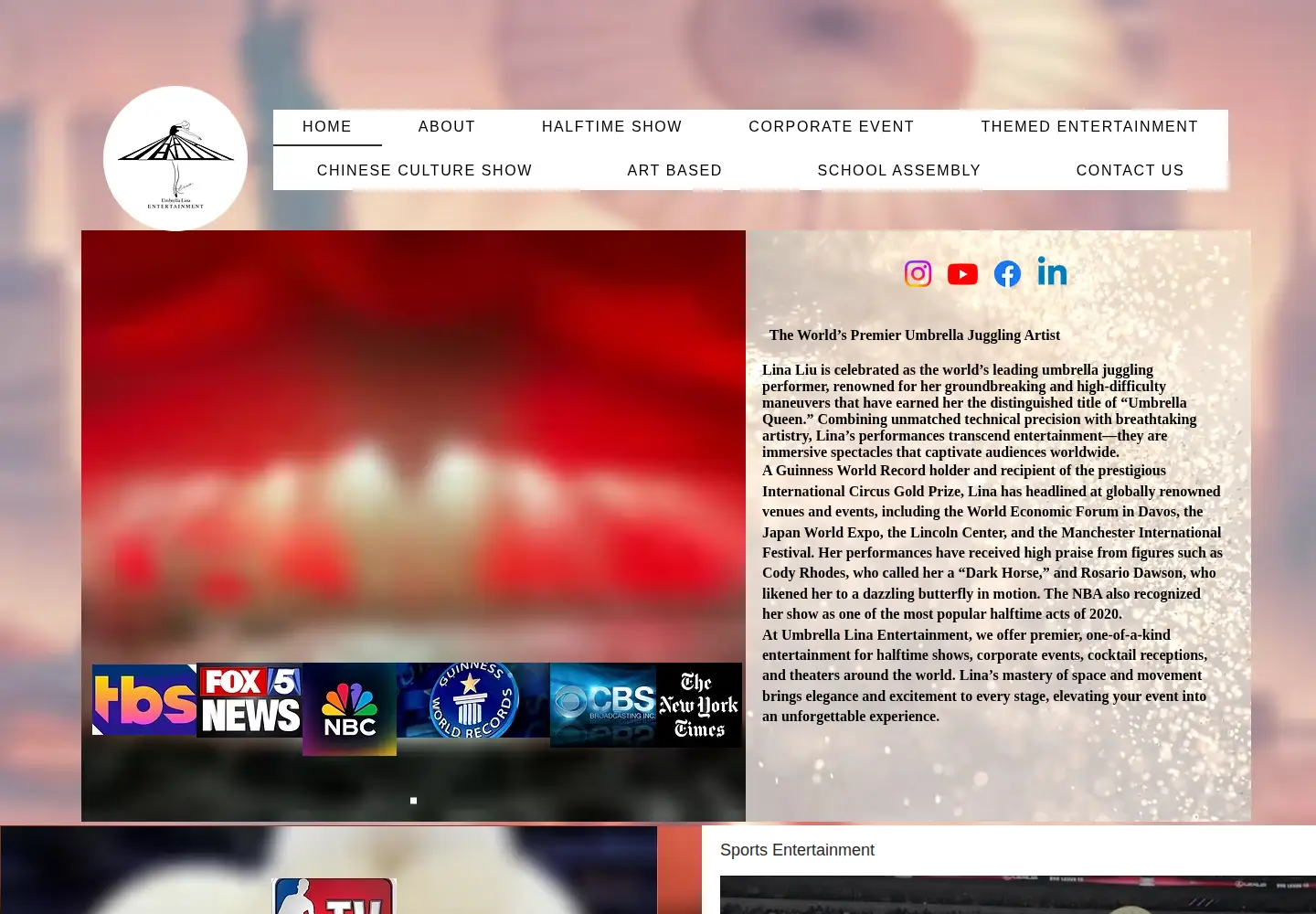This screenshot has width=1316, height=914.
Task: Click the paragraph starting "At Umbrella Lina Entertainment"
Action: (985, 675)
